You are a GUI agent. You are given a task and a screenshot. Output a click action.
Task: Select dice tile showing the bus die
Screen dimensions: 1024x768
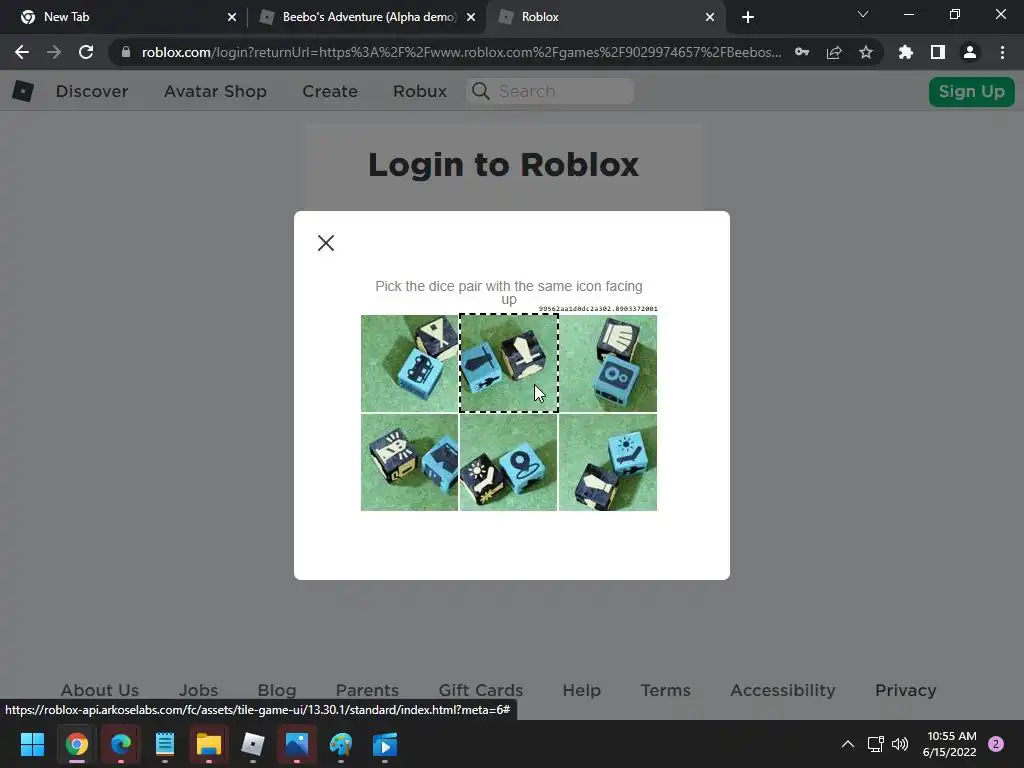point(409,364)
